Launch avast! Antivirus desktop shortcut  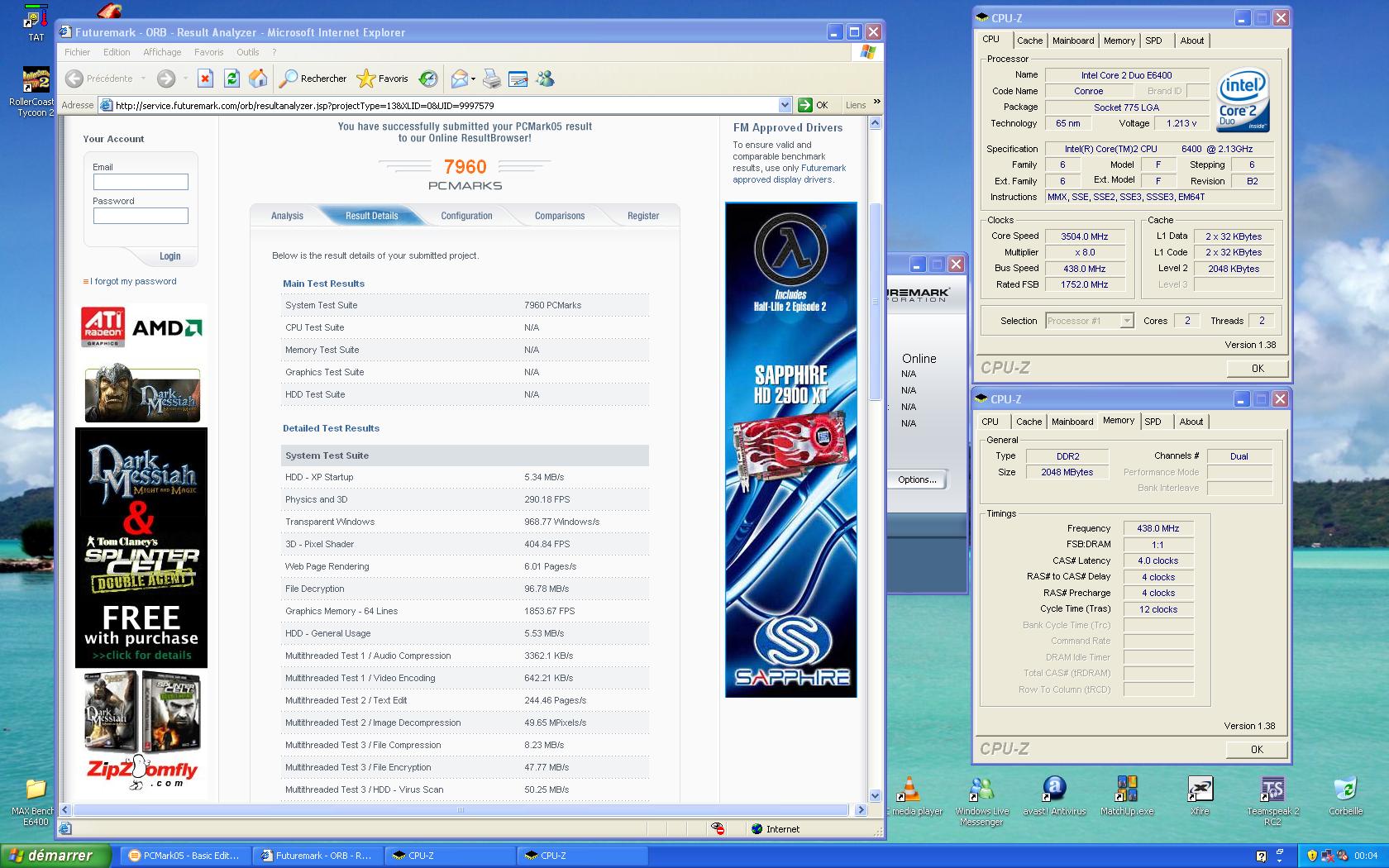tap(1054, 796)
